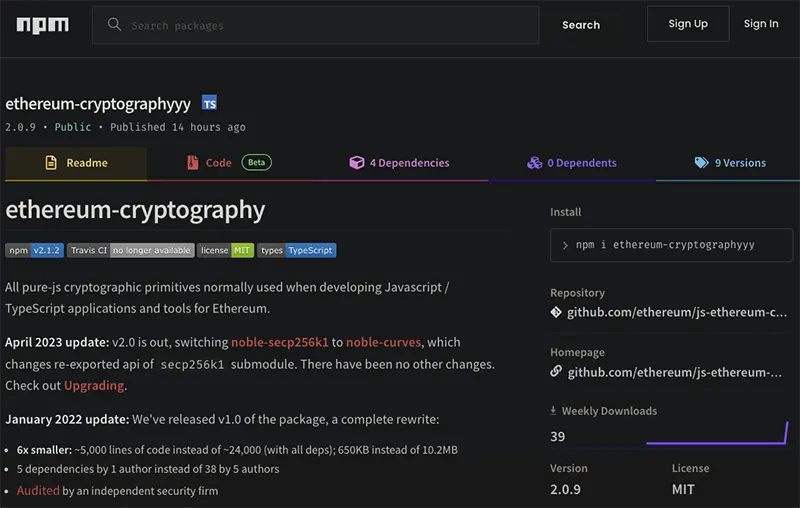Click the Weekly Downloads download icon
Viewport: 800px width, 508px height.
pos(553,410)
